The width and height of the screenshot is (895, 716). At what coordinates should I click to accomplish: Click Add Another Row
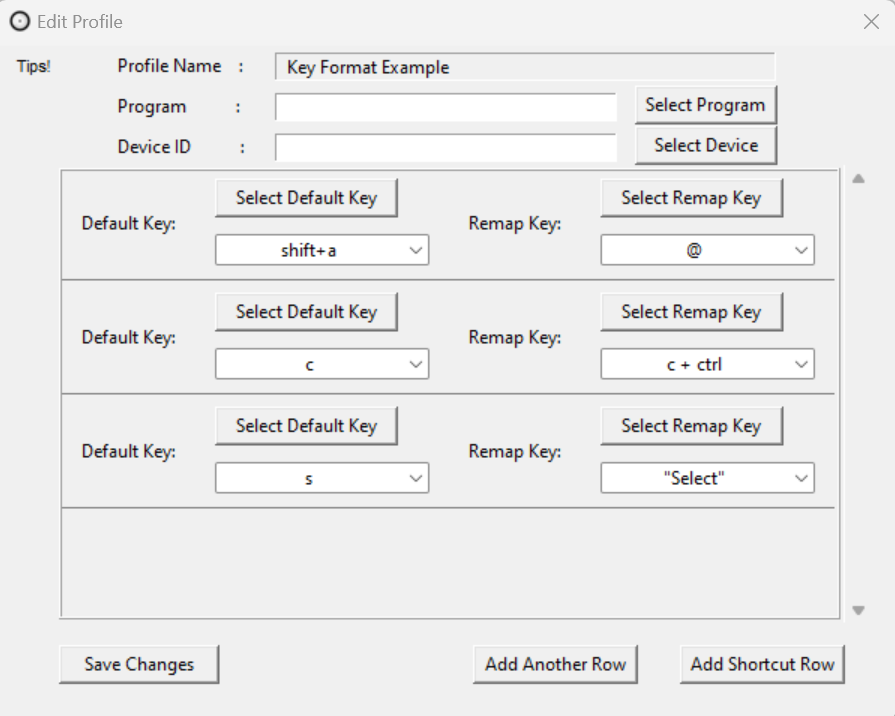tap(555, 663)
